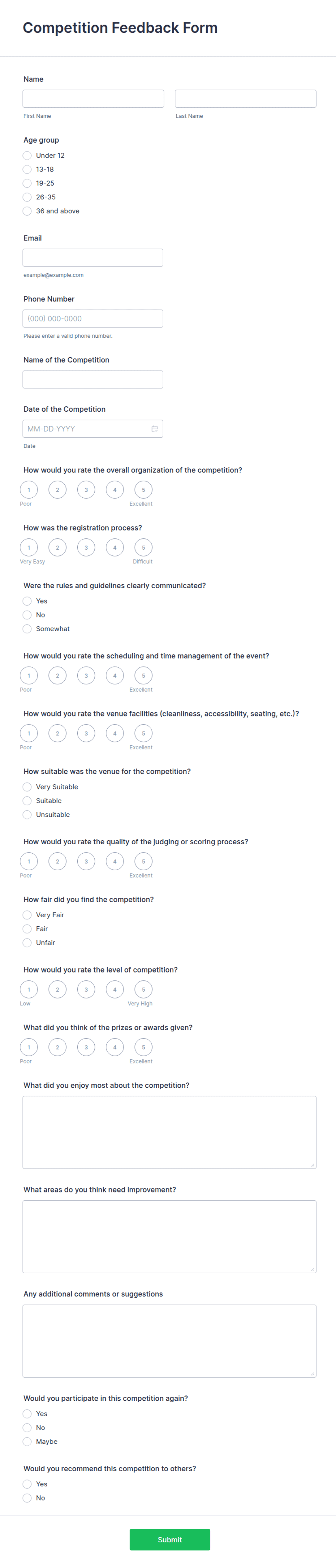Rate registration process as 1 Very Easy
The image size is (336, 1568).
tap(29, 547)
